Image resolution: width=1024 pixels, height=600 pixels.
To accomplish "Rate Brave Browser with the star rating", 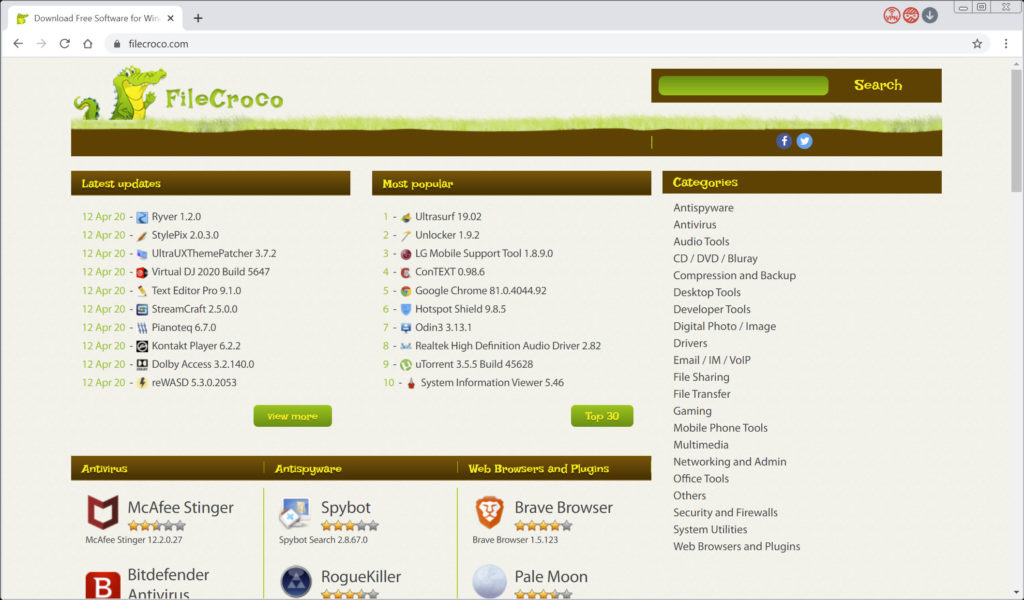I will [x=543, y=526].
